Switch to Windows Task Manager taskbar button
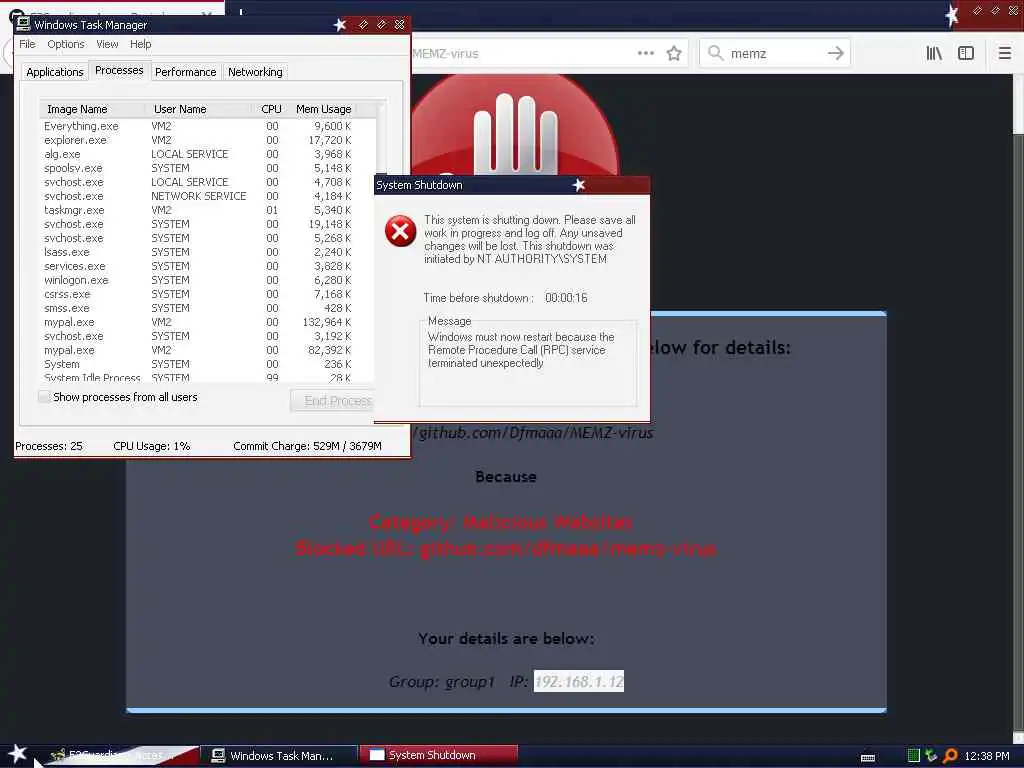This screenshot has height=768, width=1024. click(278, 756)
